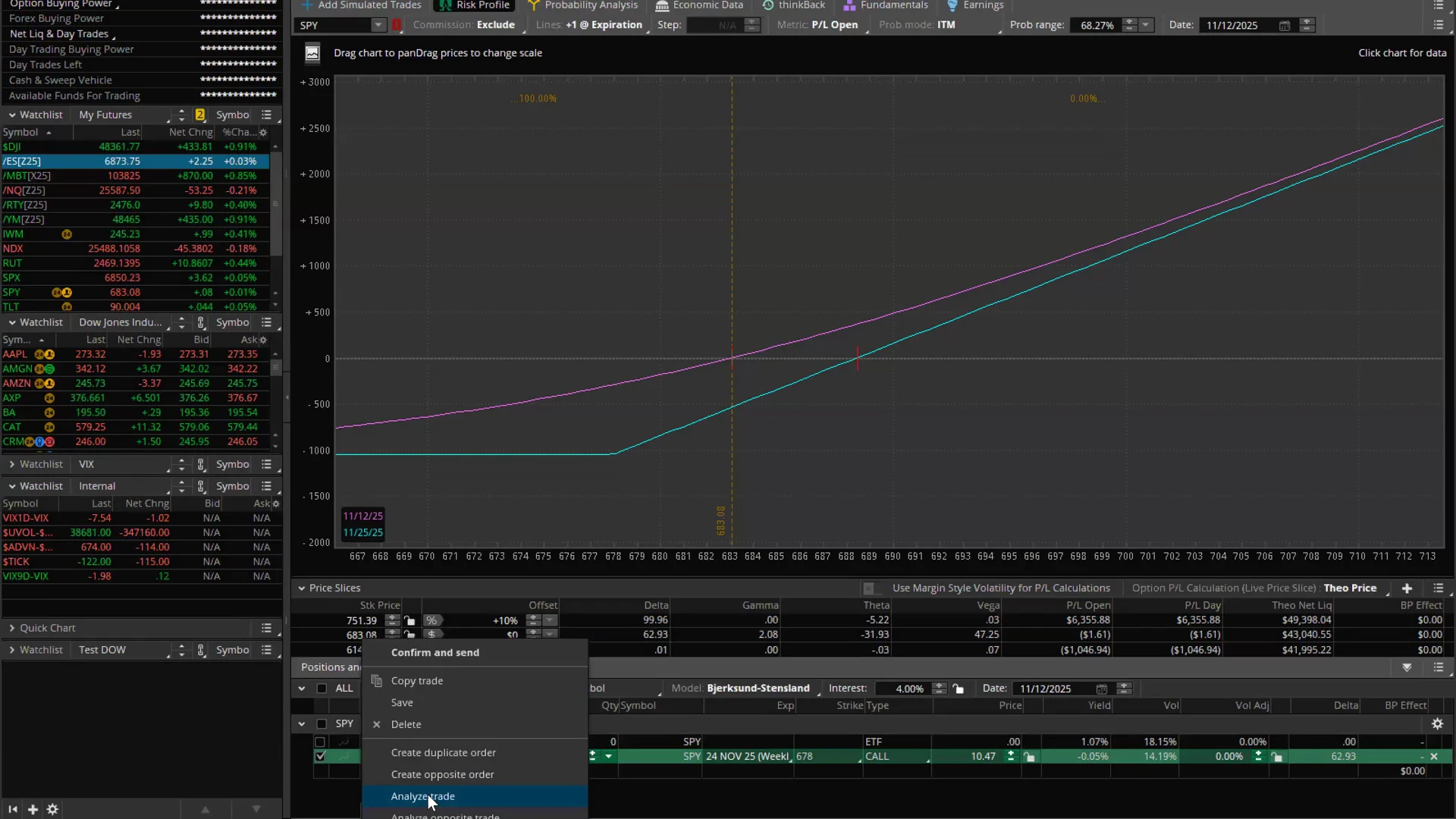Open the Quick Chart list menu icon
Image resolution: width=1456 pixels, height=819 pixels.
pos(266,628)
